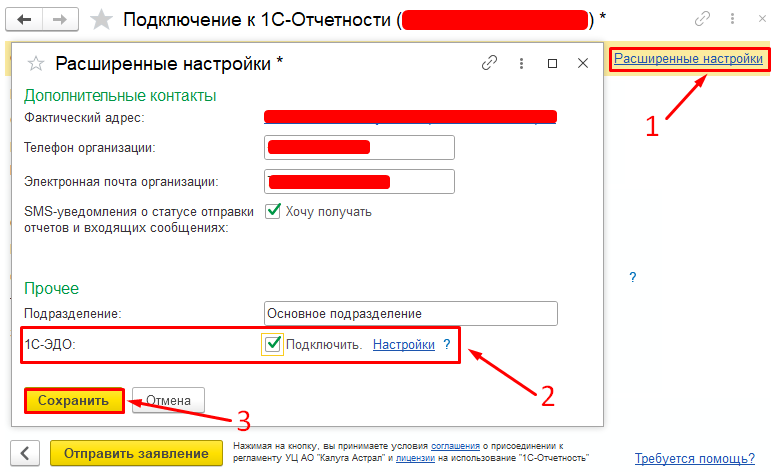The height and width of the screenshot is (476, 780).
Task: Close the Расширенные настройки dialog
Action: click(x=583, y=63)
